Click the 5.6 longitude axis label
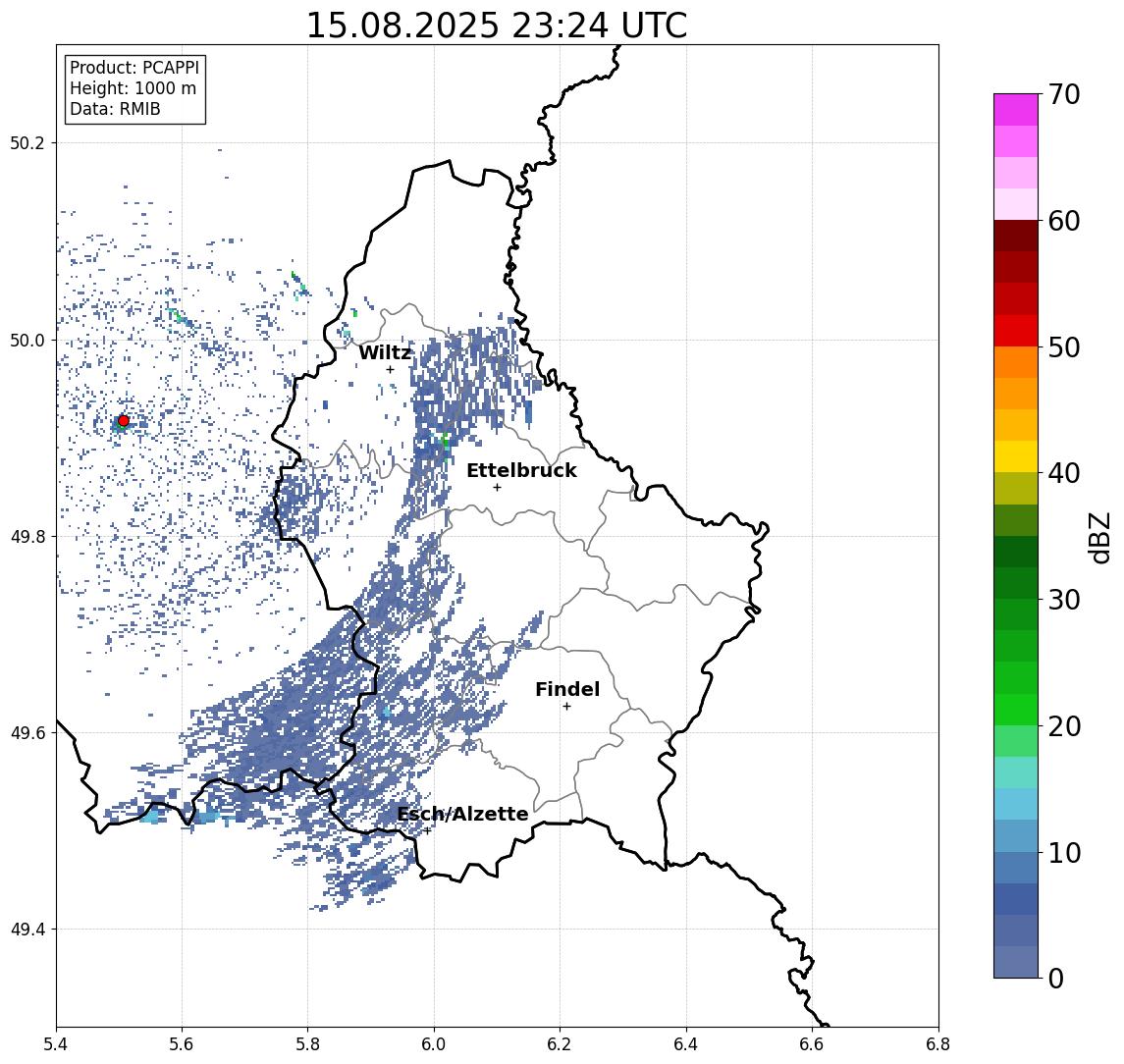 click(182, 1044)
